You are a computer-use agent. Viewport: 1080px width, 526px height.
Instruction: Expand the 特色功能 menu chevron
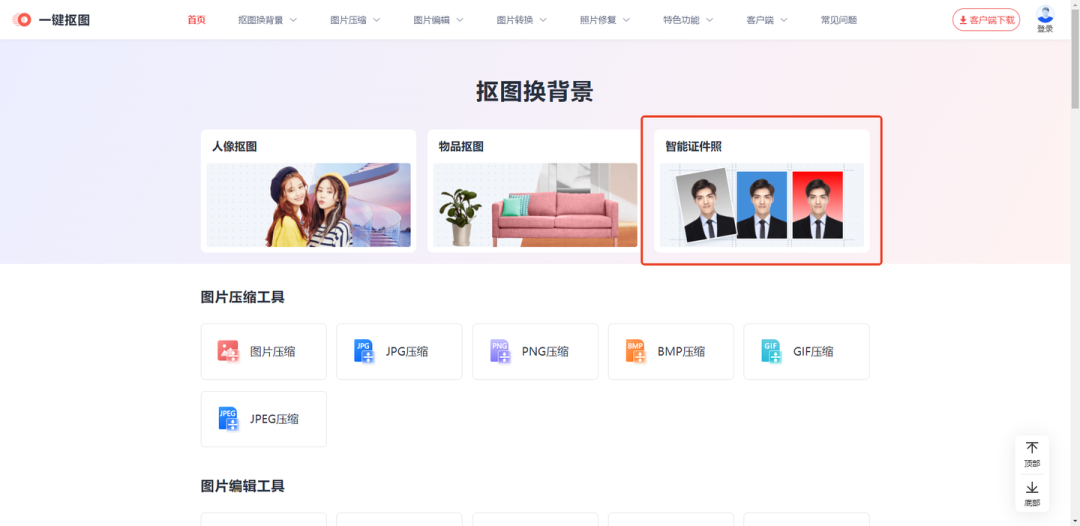tap(709, 20)
